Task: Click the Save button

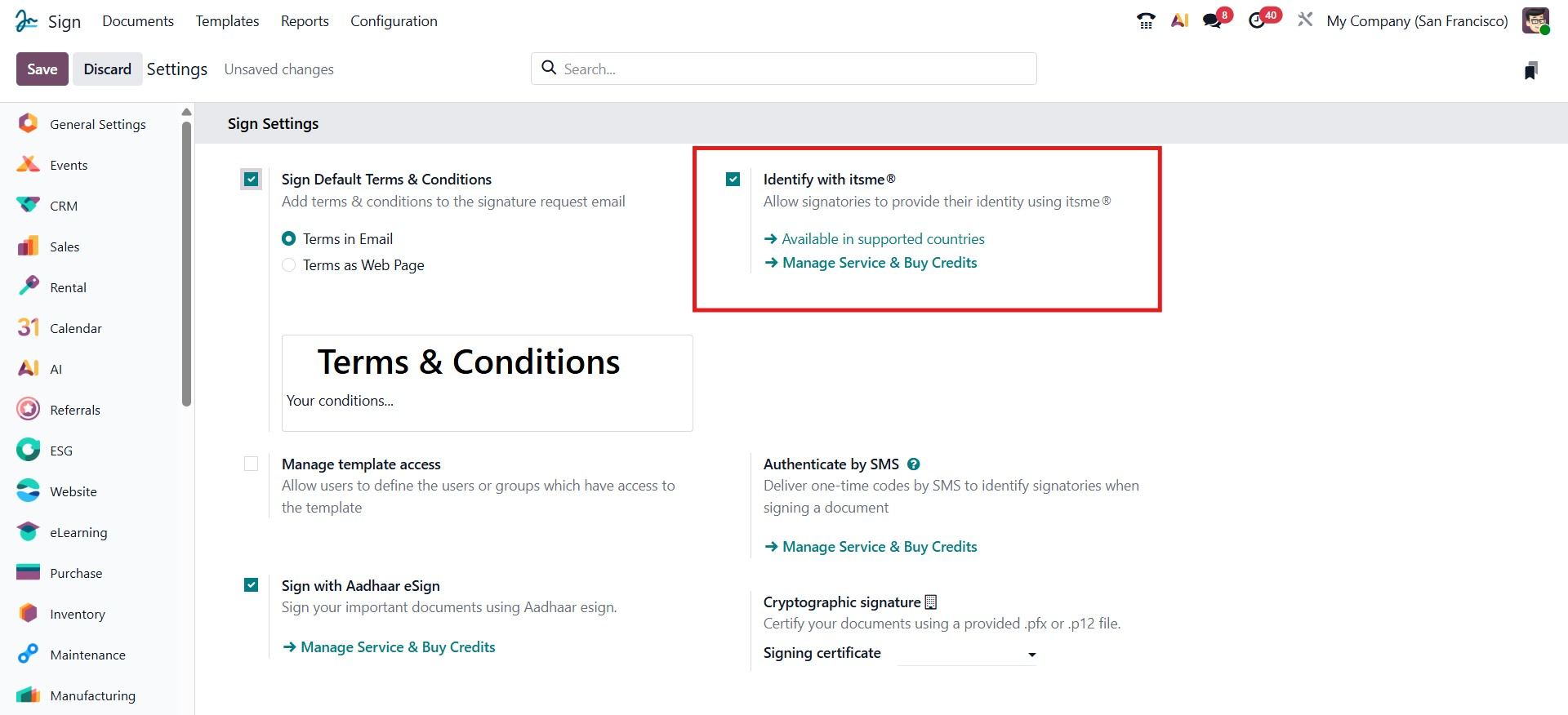Action: 42,69
